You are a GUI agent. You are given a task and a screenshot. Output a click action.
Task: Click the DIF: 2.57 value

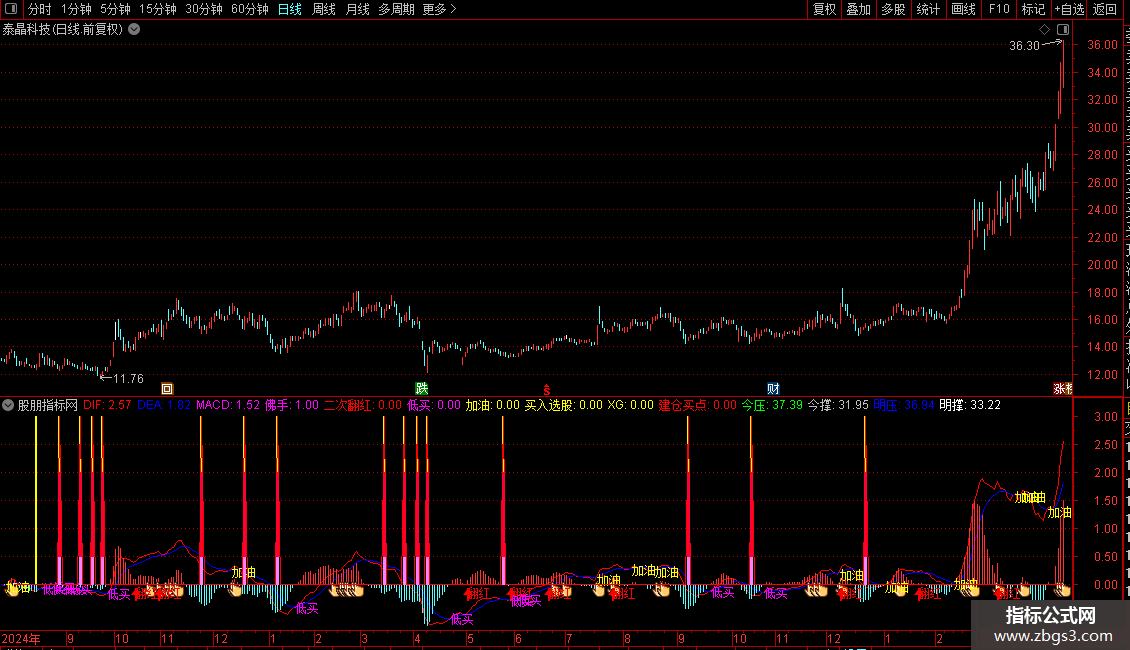point(107,405)
